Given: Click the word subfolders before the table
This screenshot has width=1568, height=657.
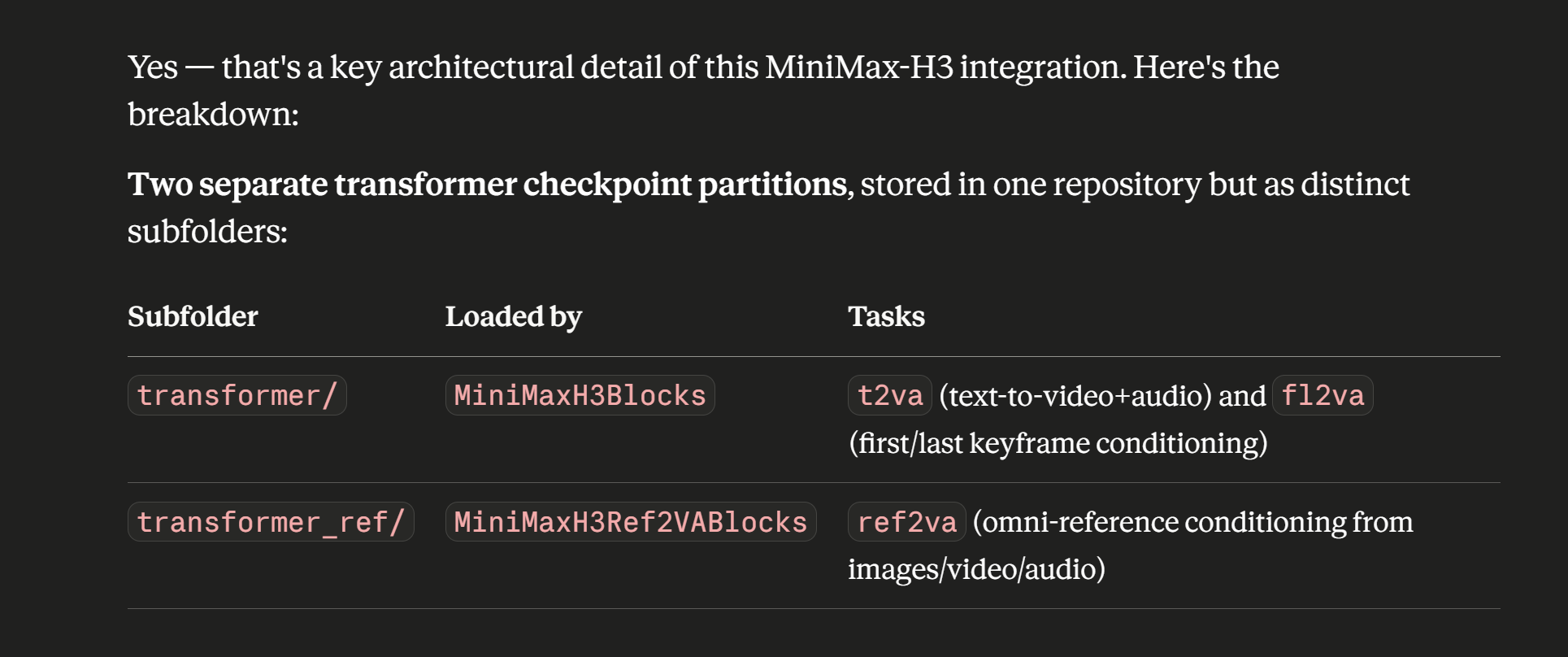Looking at the screenshot, I should coord(207,232).
